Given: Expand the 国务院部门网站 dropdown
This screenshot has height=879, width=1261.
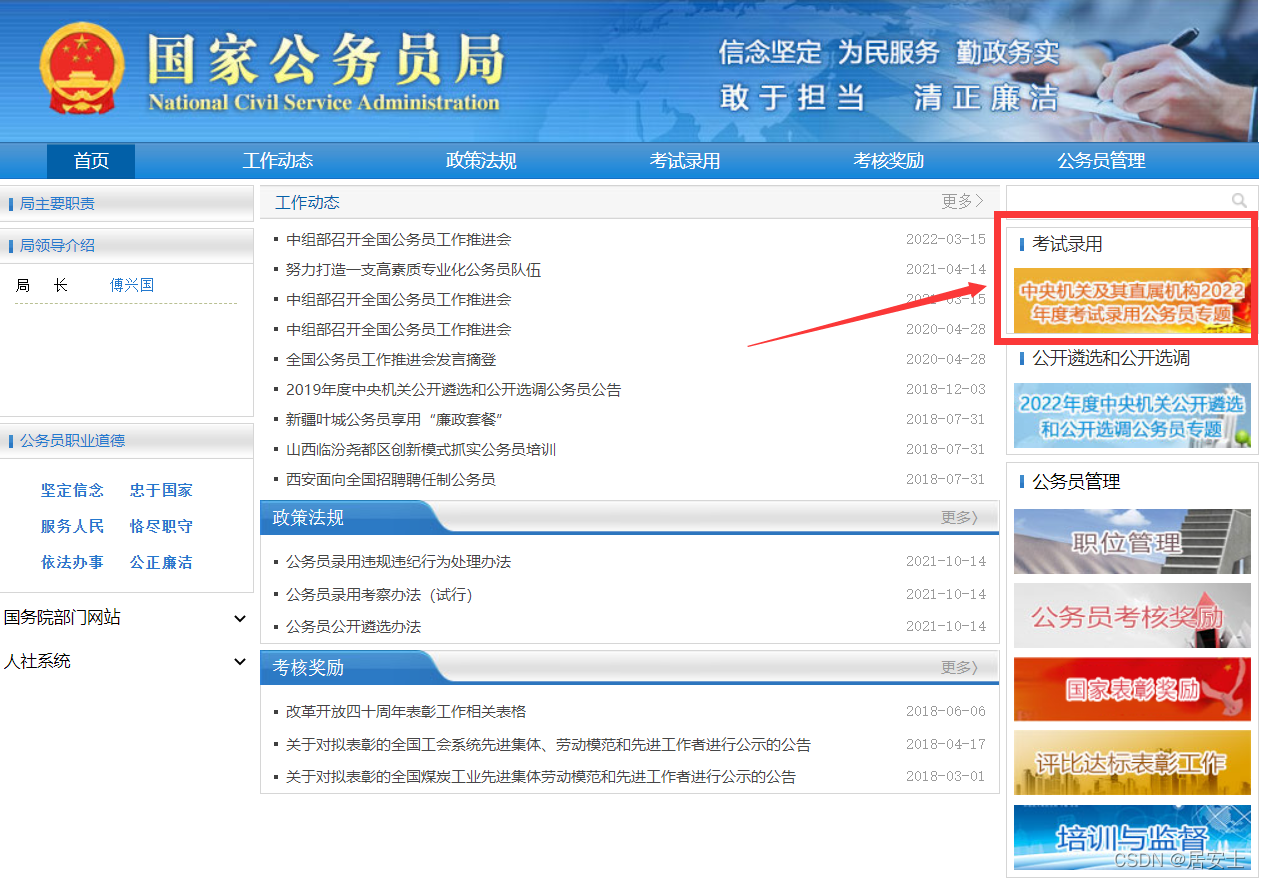Looking at the screenshot, I should (x=126, y=618).
